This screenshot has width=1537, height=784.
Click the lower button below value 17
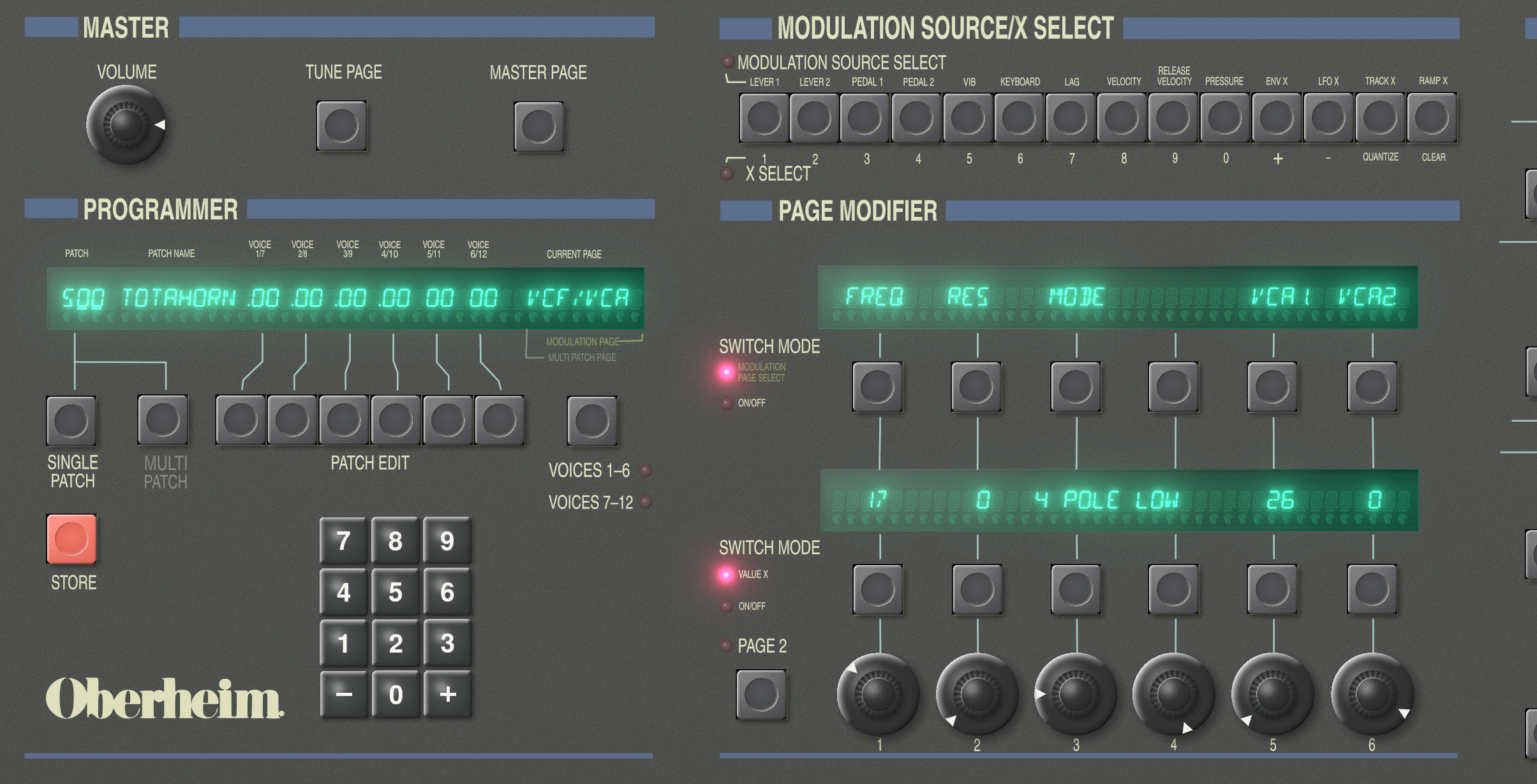coord(878,589)
